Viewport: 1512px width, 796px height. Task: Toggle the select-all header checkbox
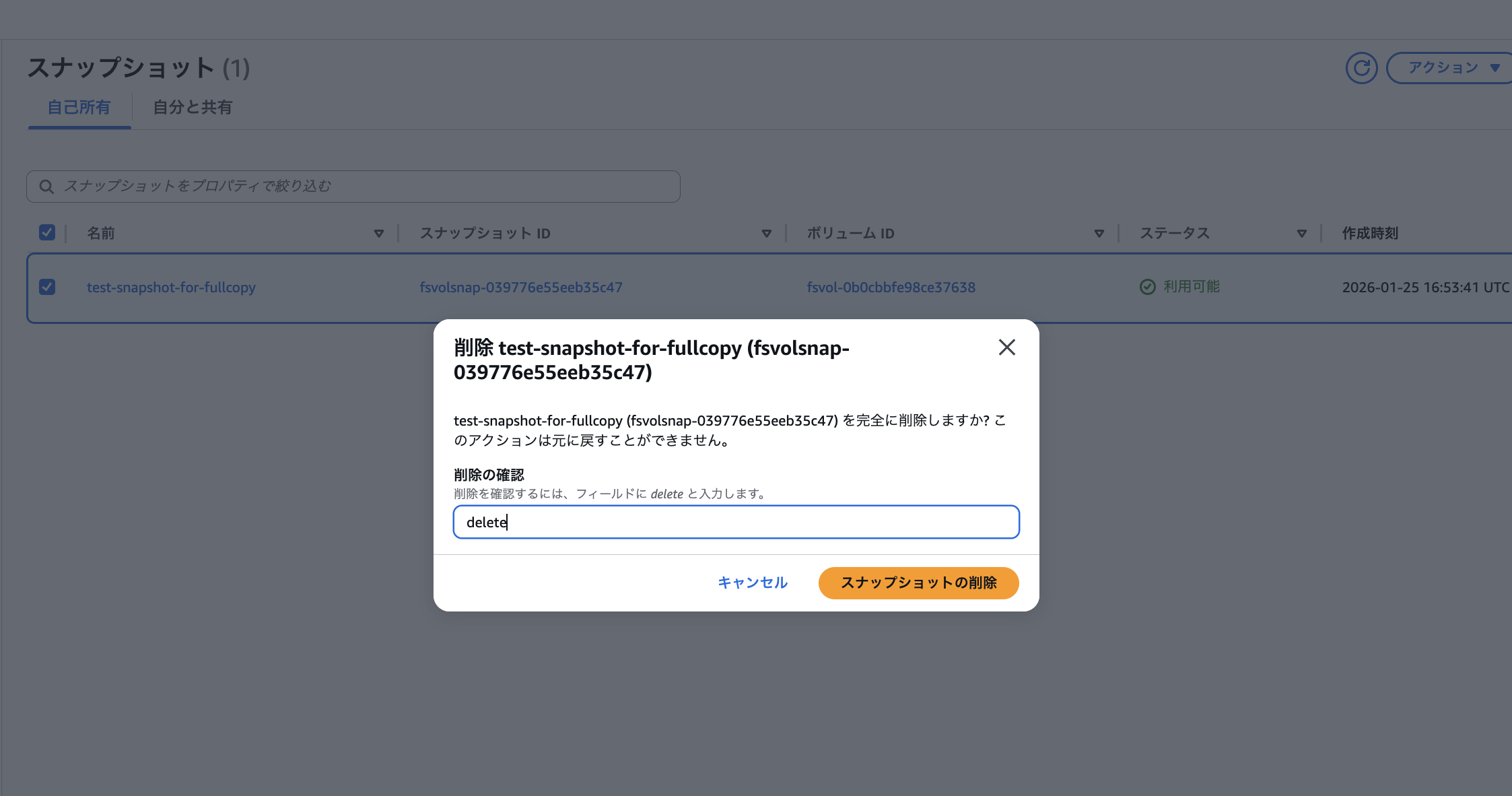[47, 233]
